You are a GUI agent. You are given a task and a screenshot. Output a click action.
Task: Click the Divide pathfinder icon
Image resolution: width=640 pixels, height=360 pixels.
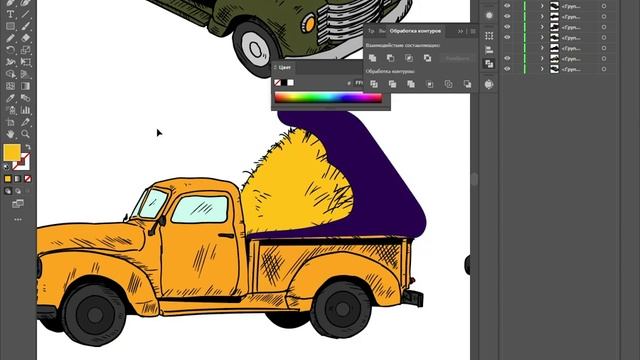click(374, 84)
